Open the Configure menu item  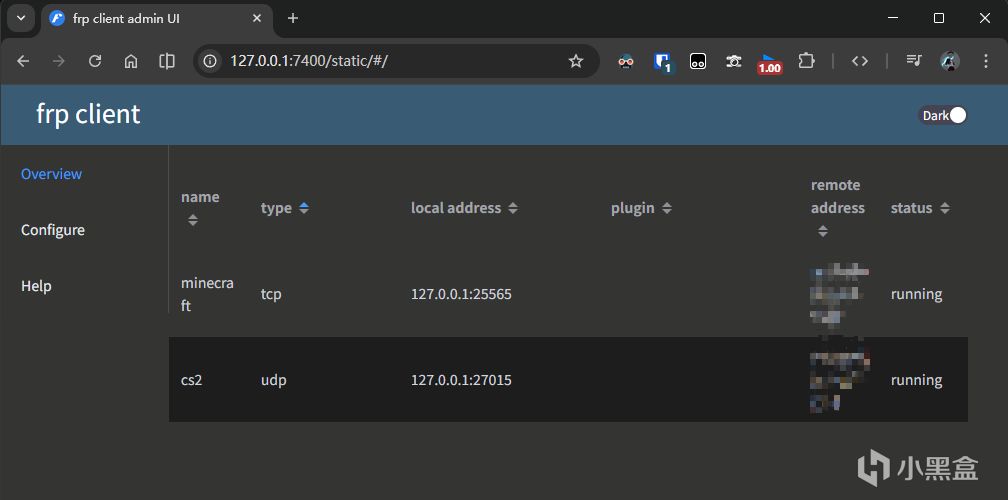click(x=53, y=230)
